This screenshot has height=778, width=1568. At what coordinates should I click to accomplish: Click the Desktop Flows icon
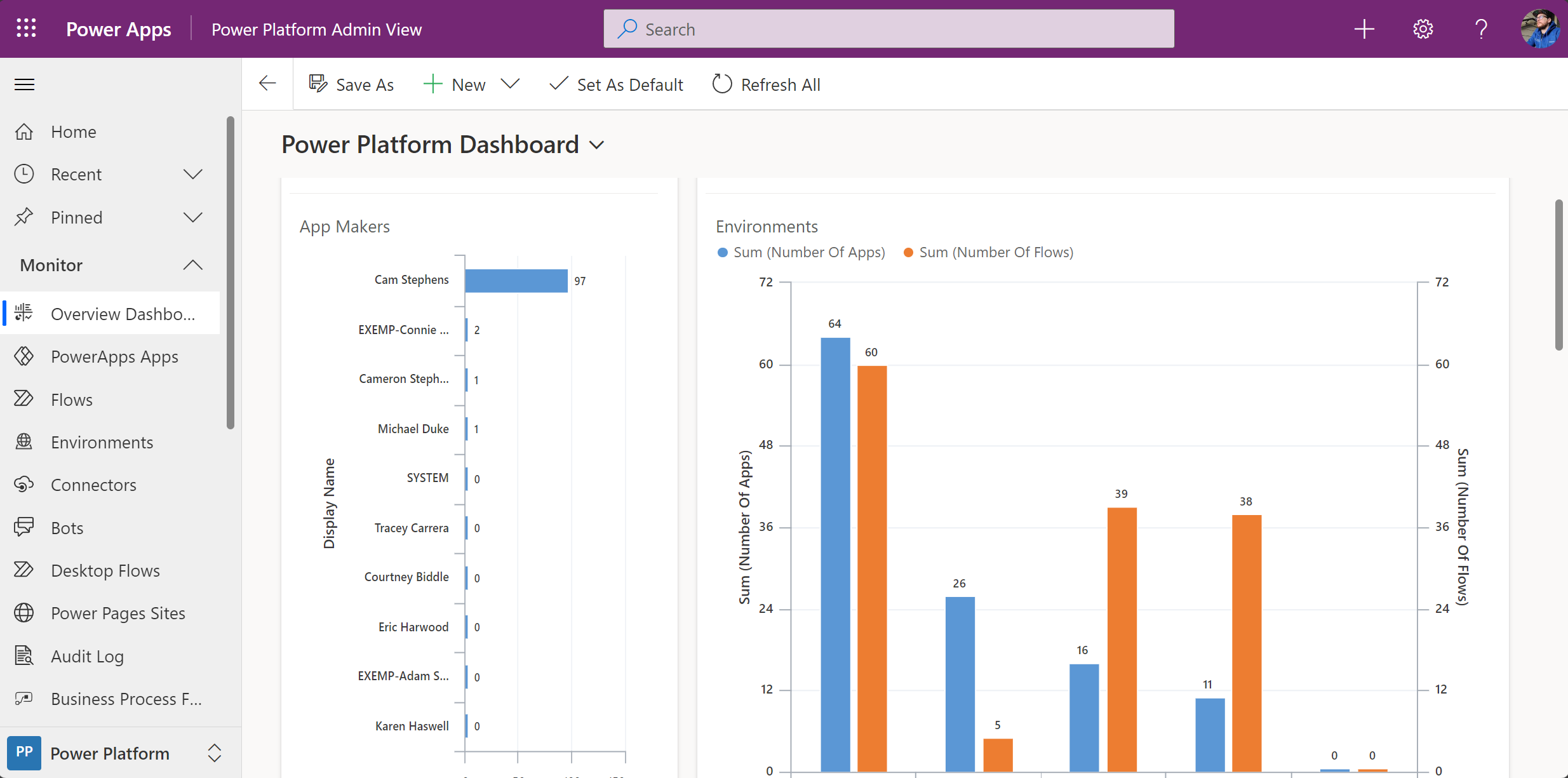pyautogui.click(x=24, y=570)
